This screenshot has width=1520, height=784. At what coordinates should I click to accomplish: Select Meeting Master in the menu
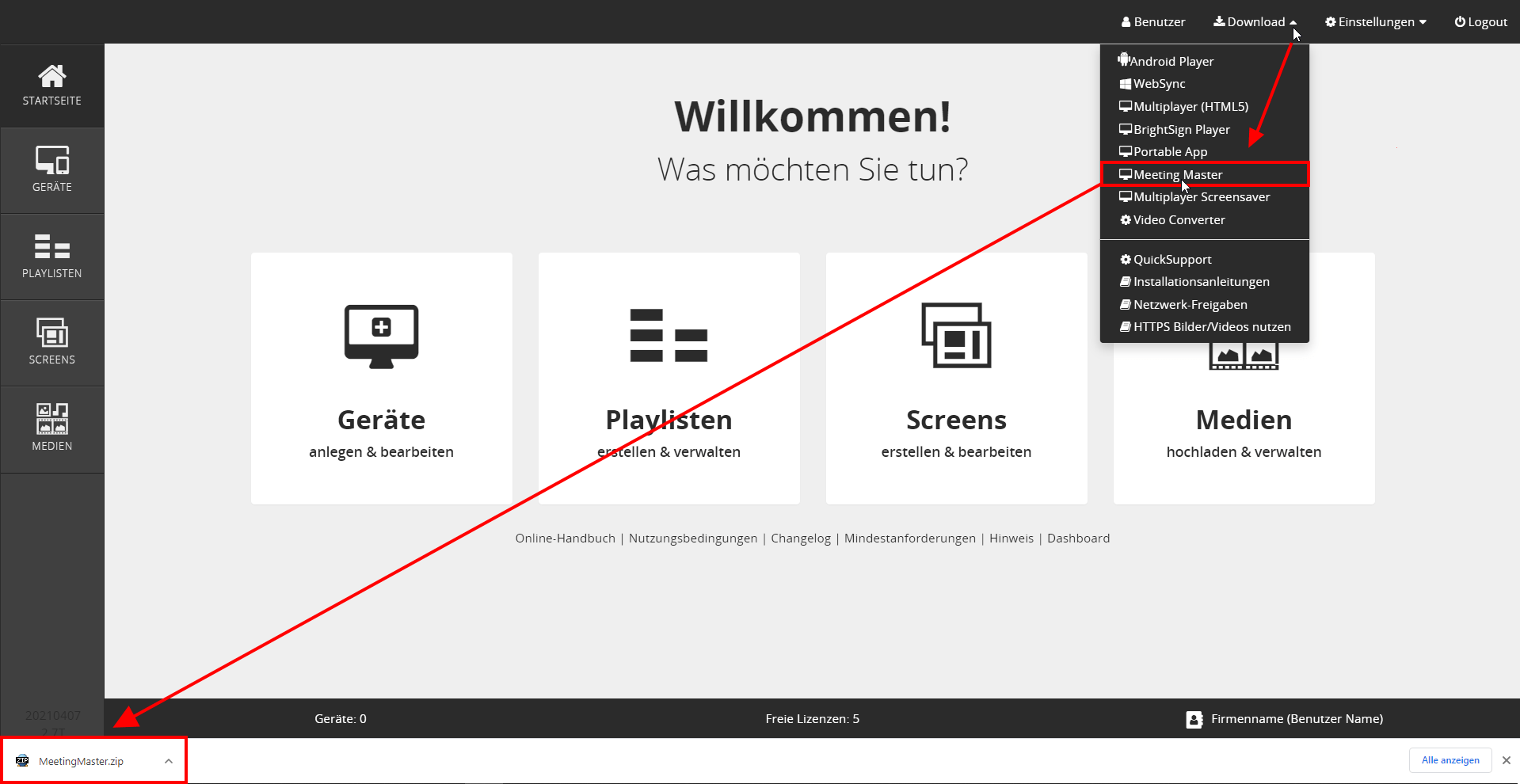click(x=1177, y=174)
